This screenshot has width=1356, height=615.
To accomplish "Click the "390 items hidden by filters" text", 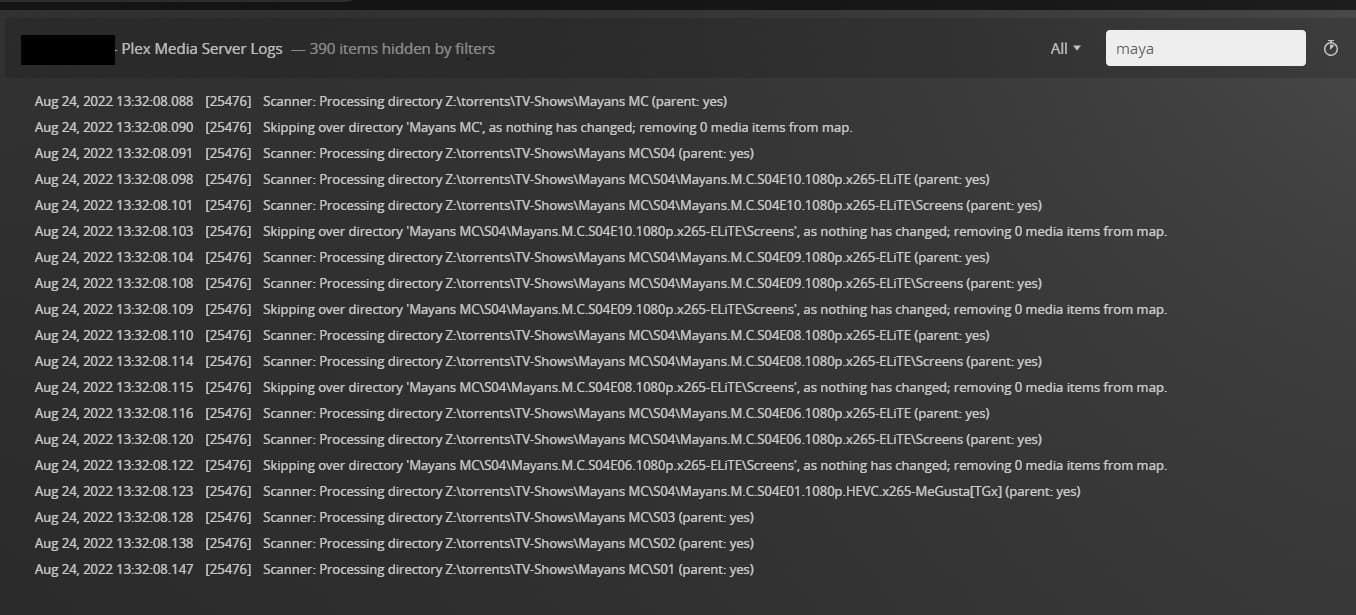I will 401,48.
